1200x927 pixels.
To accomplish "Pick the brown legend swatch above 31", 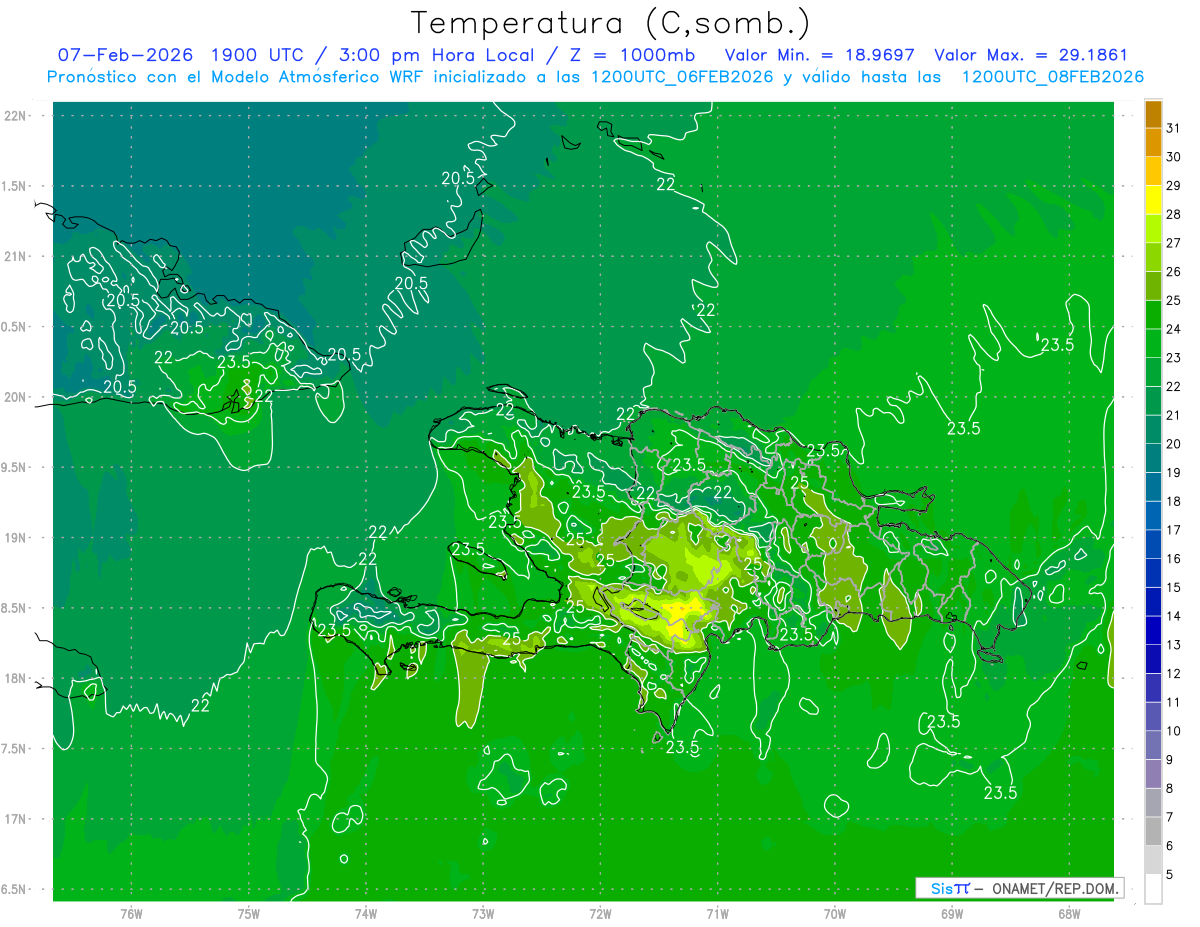I will [x=1153, y=113].
